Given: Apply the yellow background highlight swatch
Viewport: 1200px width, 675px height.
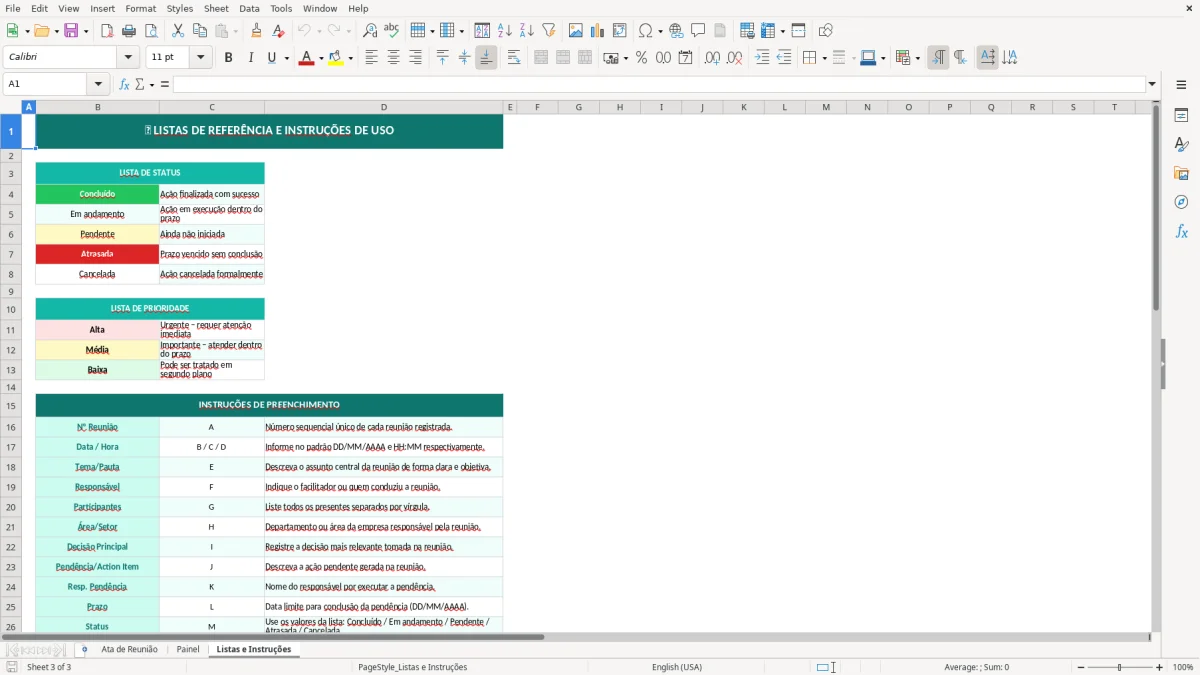Looking at the screenshot, I should pos(335,58).
